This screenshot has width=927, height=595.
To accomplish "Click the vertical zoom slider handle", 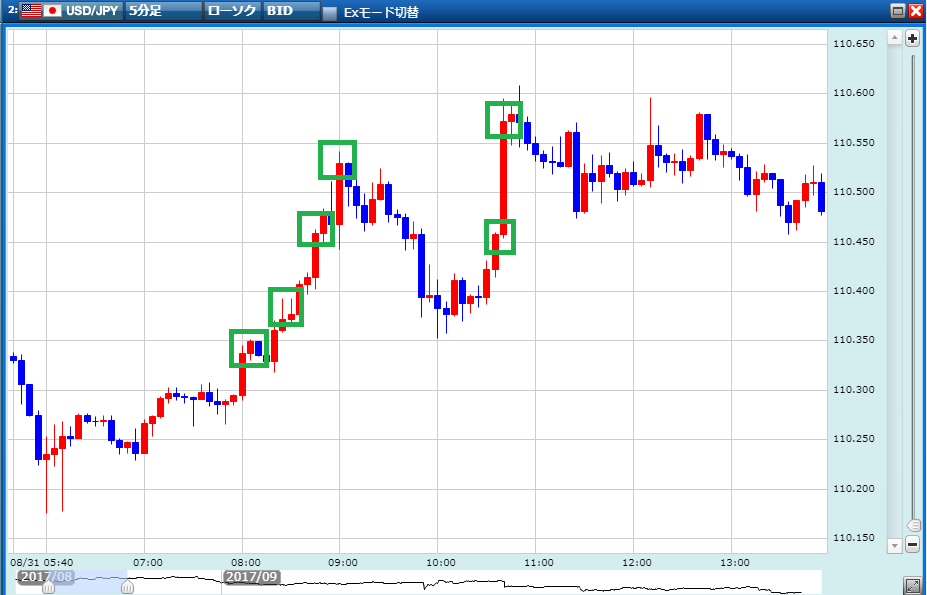I will pyautogui.click(x=913, y=525).
